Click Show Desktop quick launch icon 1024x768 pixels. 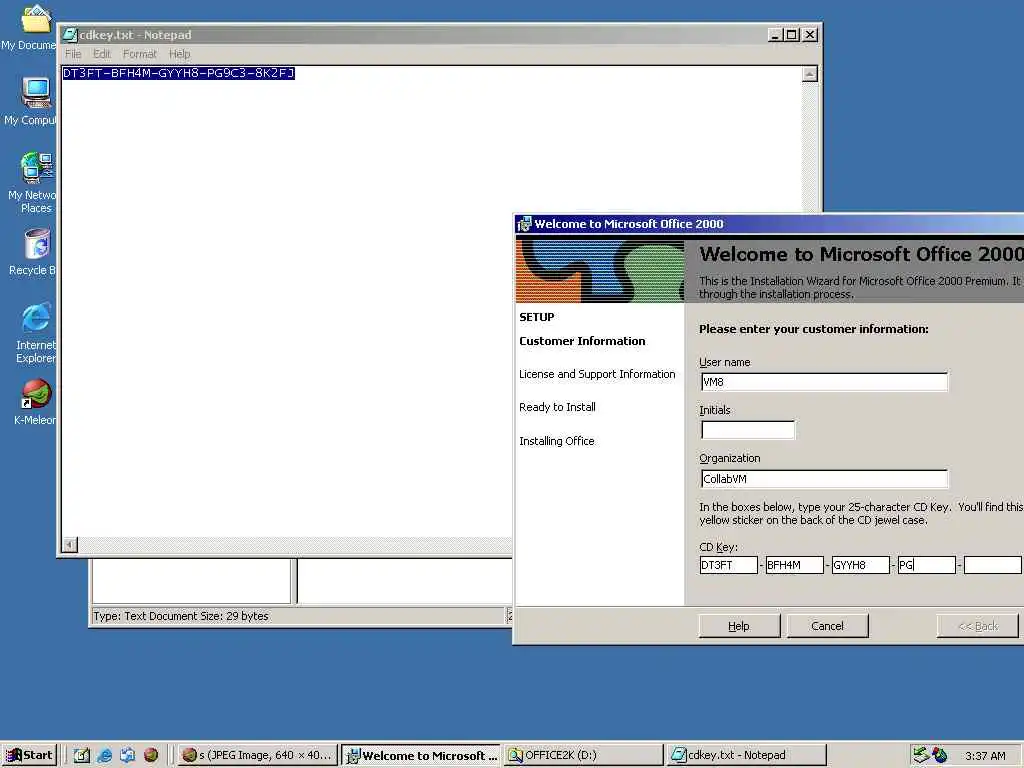point(82,755)
